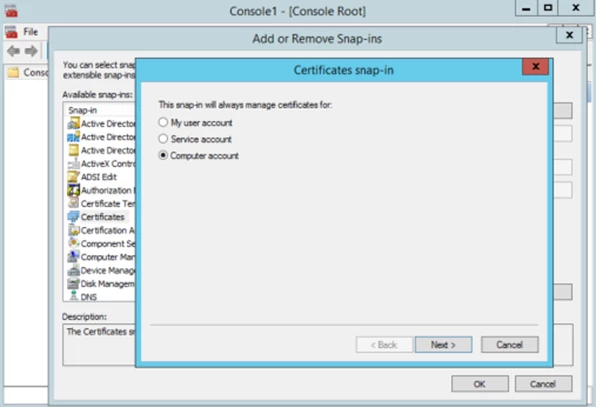This screenshot has height=407, width=596.
Task: Select the third Active Directory snap-in icon
Action: (73, 150)
